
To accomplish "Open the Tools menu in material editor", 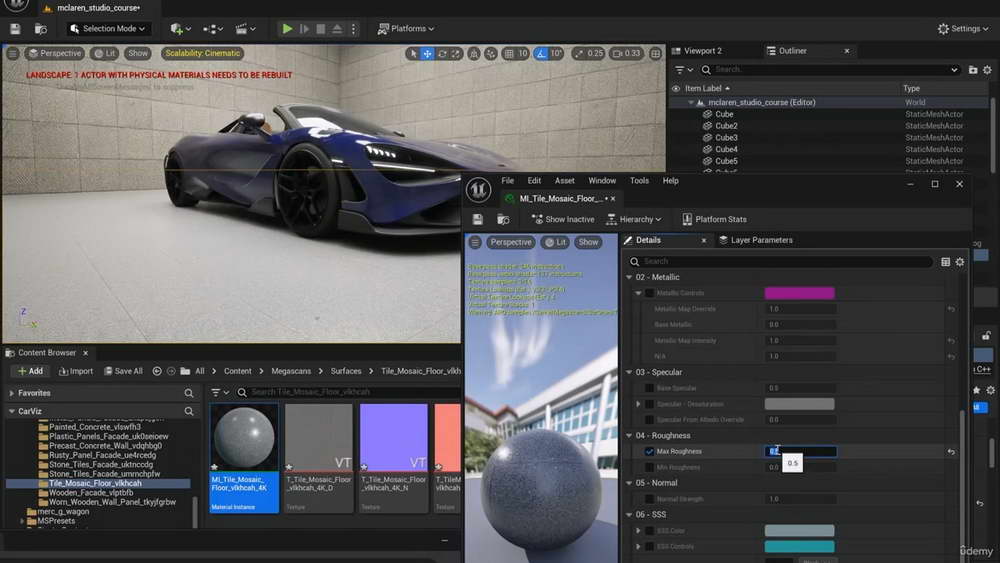I will (x=639, y=181).
